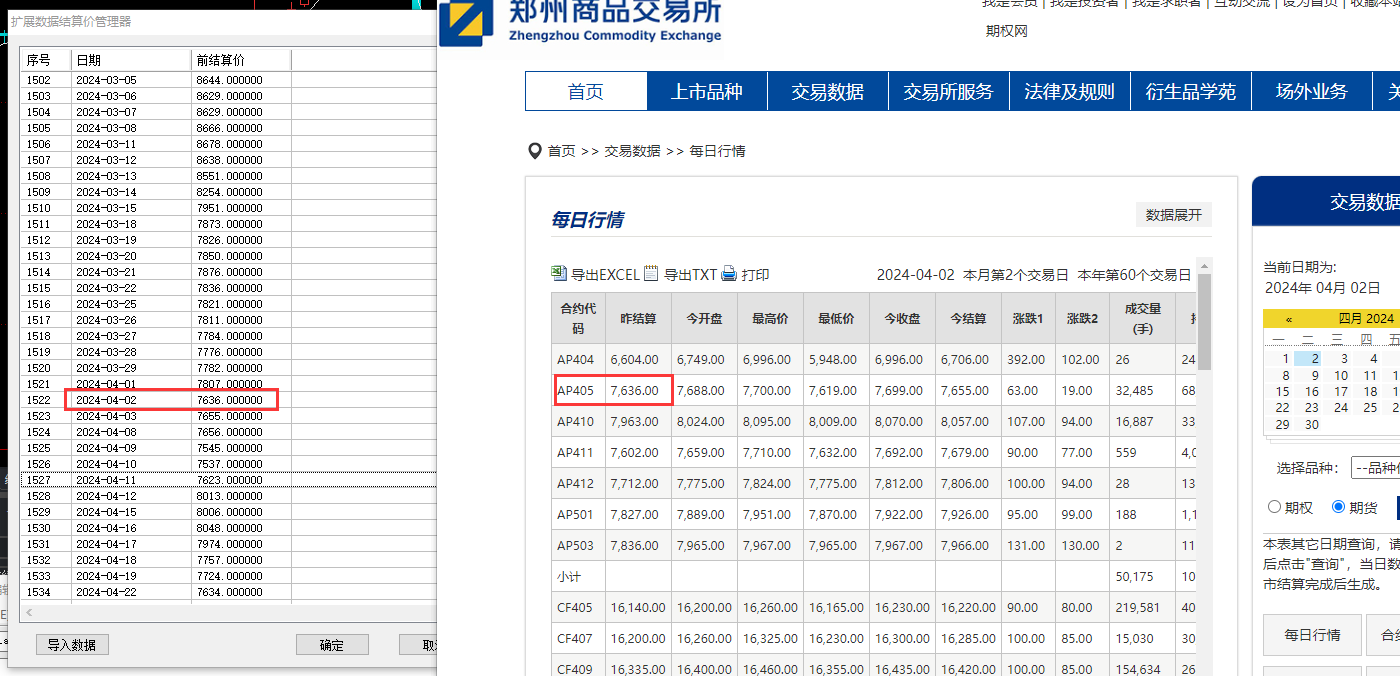
Task: Open the 首页 navigation tab
Action: pos(586,91)
